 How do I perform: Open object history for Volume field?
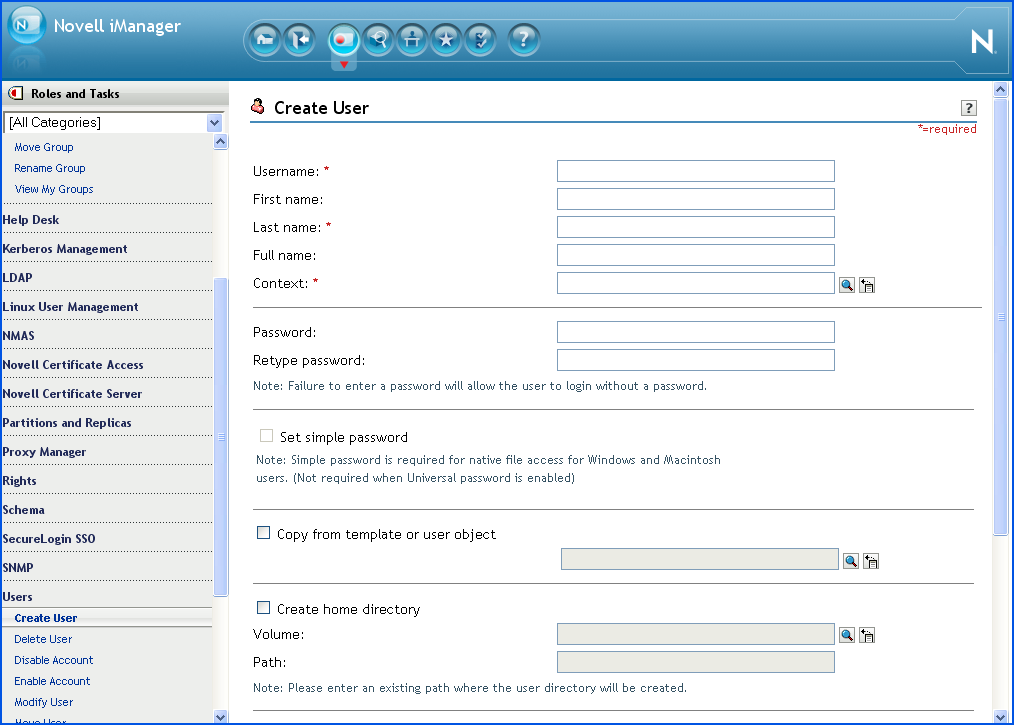(x=867, y=635)
